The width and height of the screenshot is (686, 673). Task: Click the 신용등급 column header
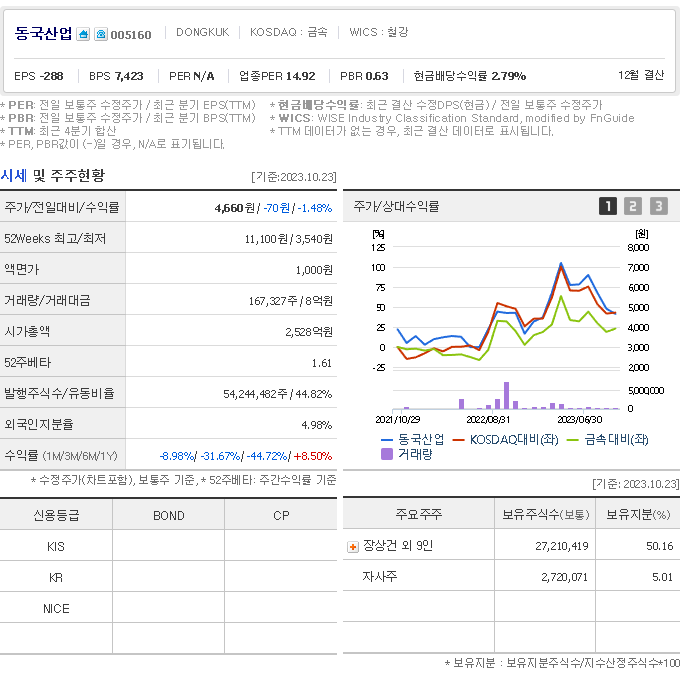click(56, 515)
